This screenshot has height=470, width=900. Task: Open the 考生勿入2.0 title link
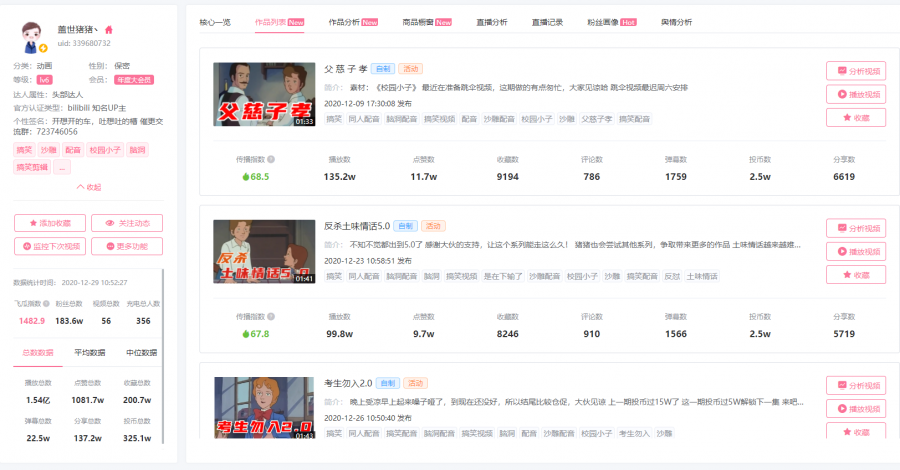(348, 383)
